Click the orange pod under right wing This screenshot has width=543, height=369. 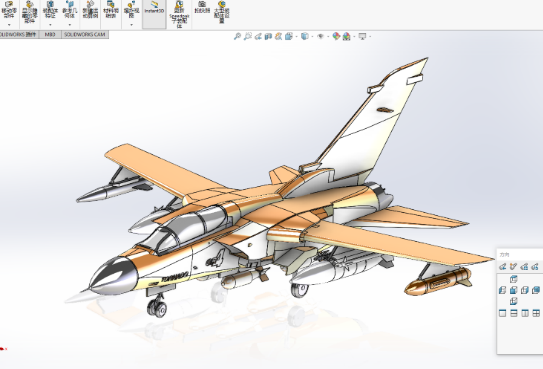(x=438, y=281)
